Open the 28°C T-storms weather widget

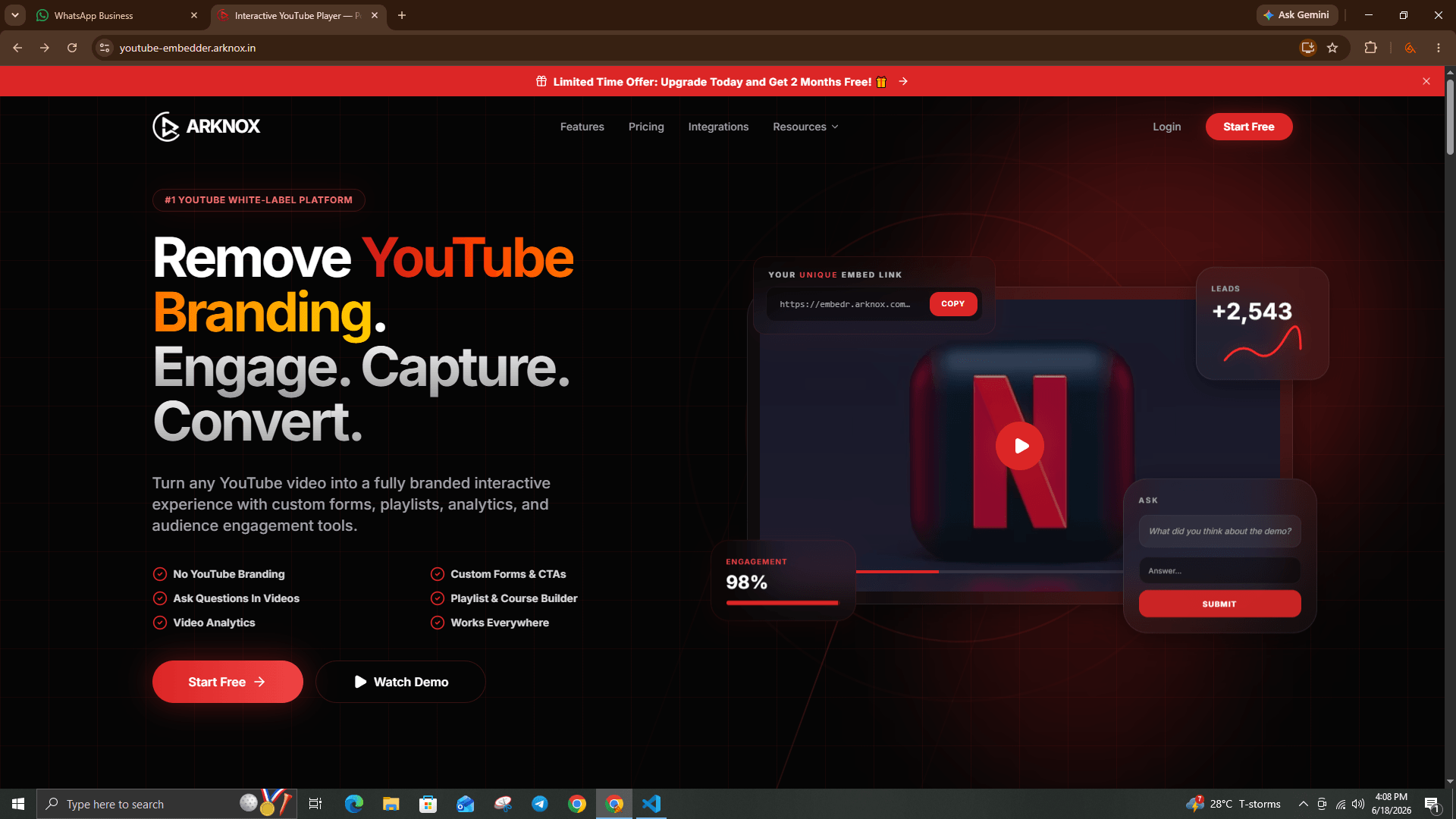[x=1234, y=804]
